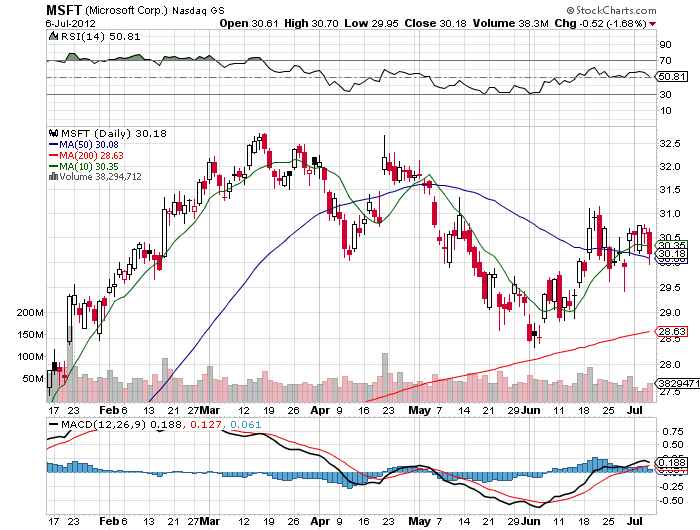Click the RSI(14) area-chart legend icon
Screen dimensions: 700x530
coord(54,36)
